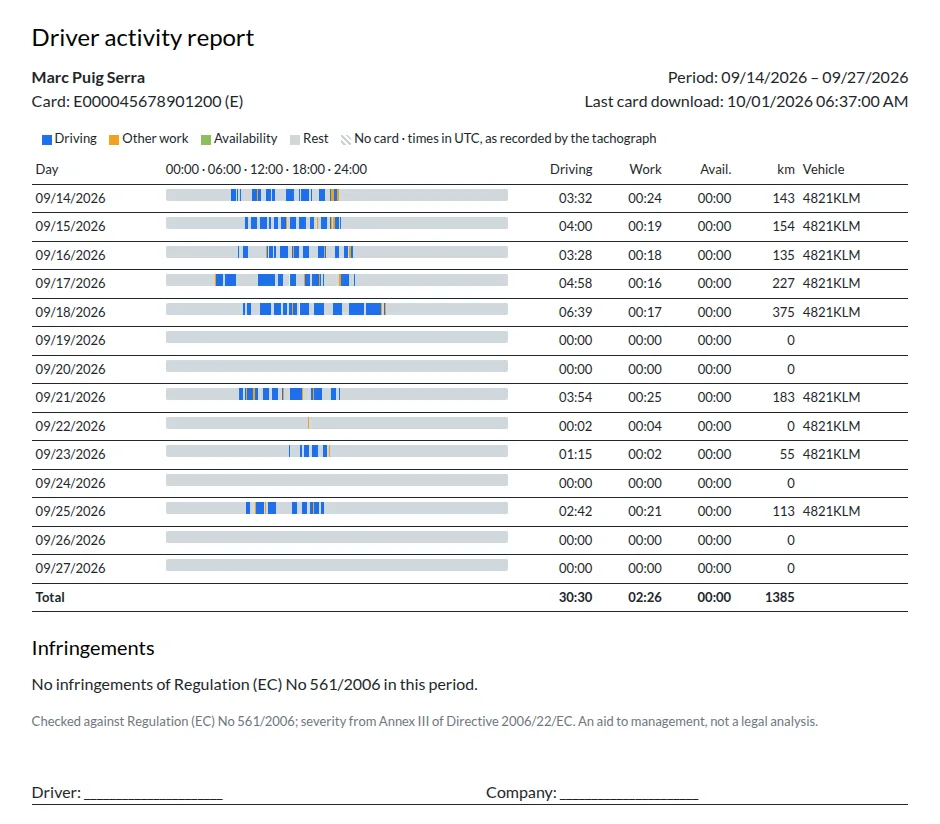The height and width of the screenshot is (824, 940).
Task: Click the Work column header
Action: click(x=645, y=170)
